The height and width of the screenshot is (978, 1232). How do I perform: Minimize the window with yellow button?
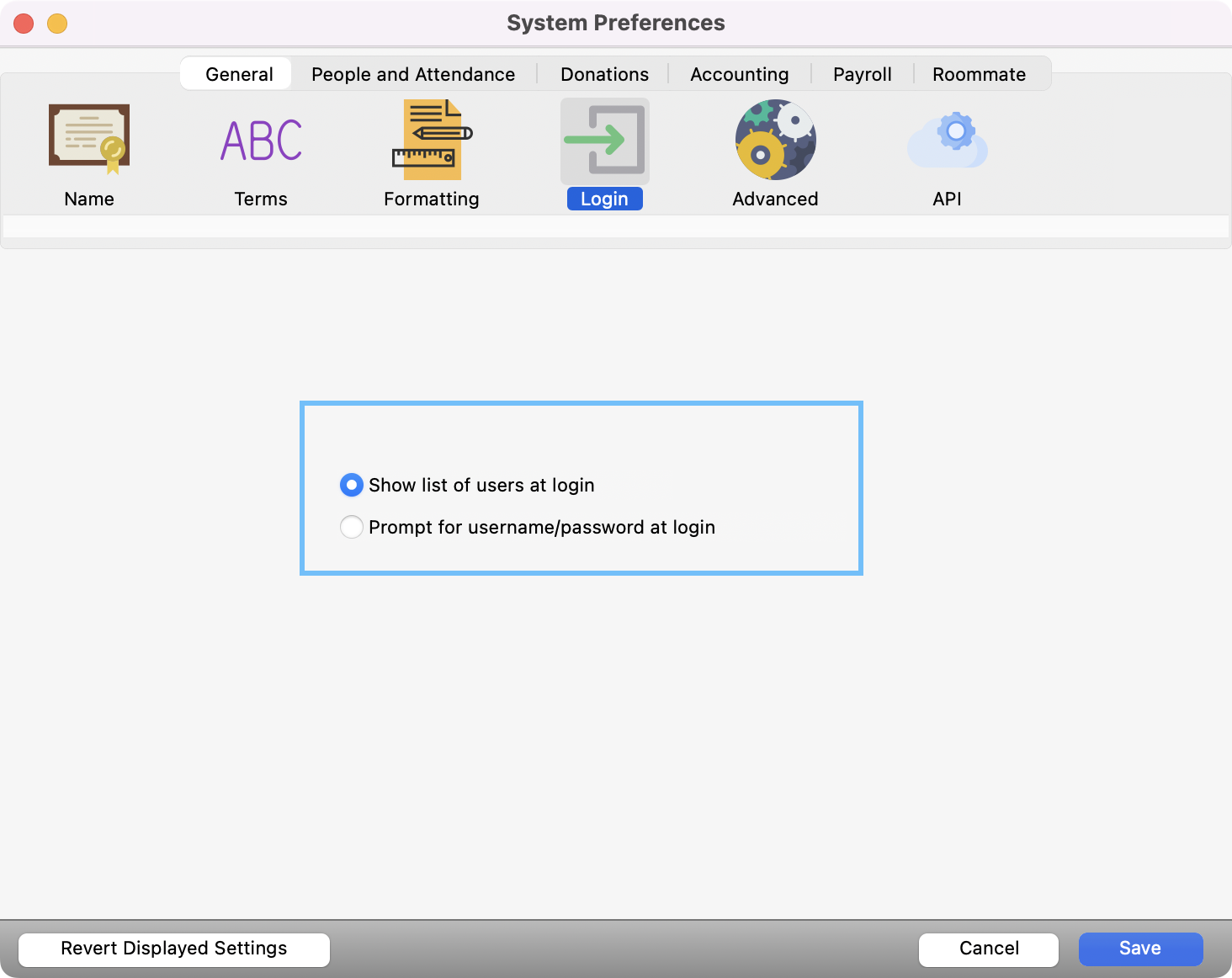(57, 24)
